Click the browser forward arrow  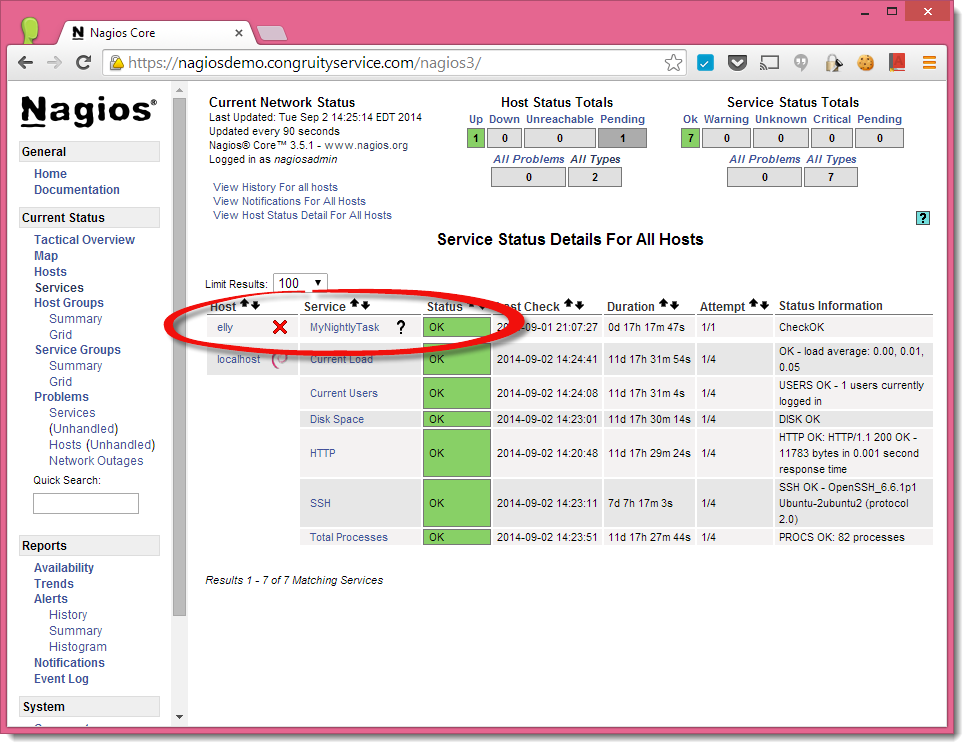pos(54,62)
